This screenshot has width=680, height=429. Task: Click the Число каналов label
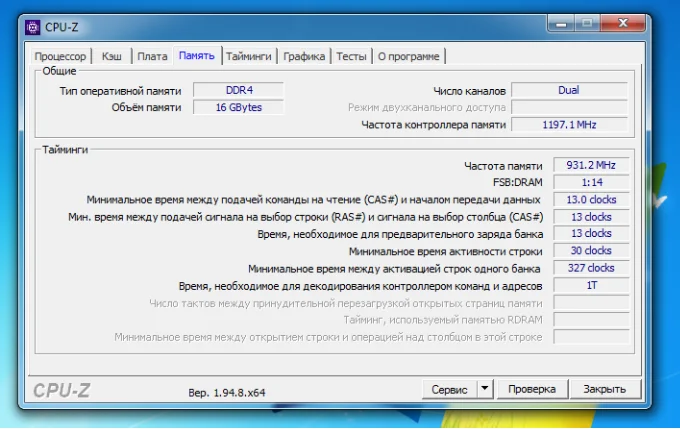click(x=469, y=91)
